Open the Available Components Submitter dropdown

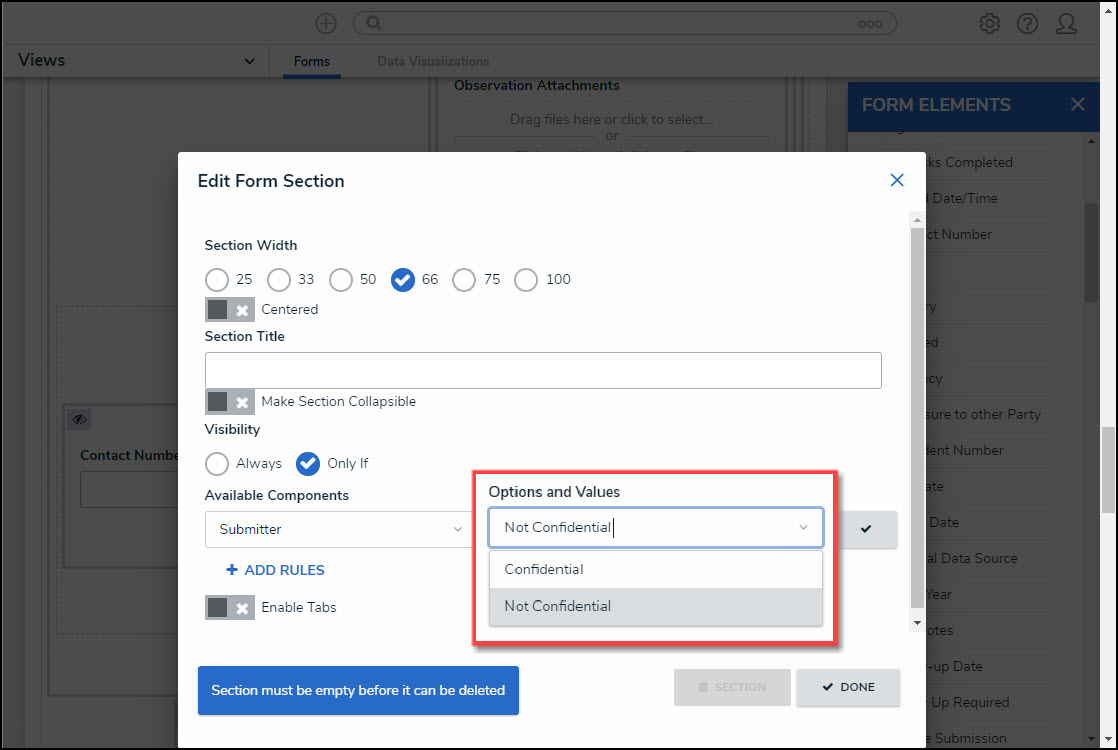(339, 529)
